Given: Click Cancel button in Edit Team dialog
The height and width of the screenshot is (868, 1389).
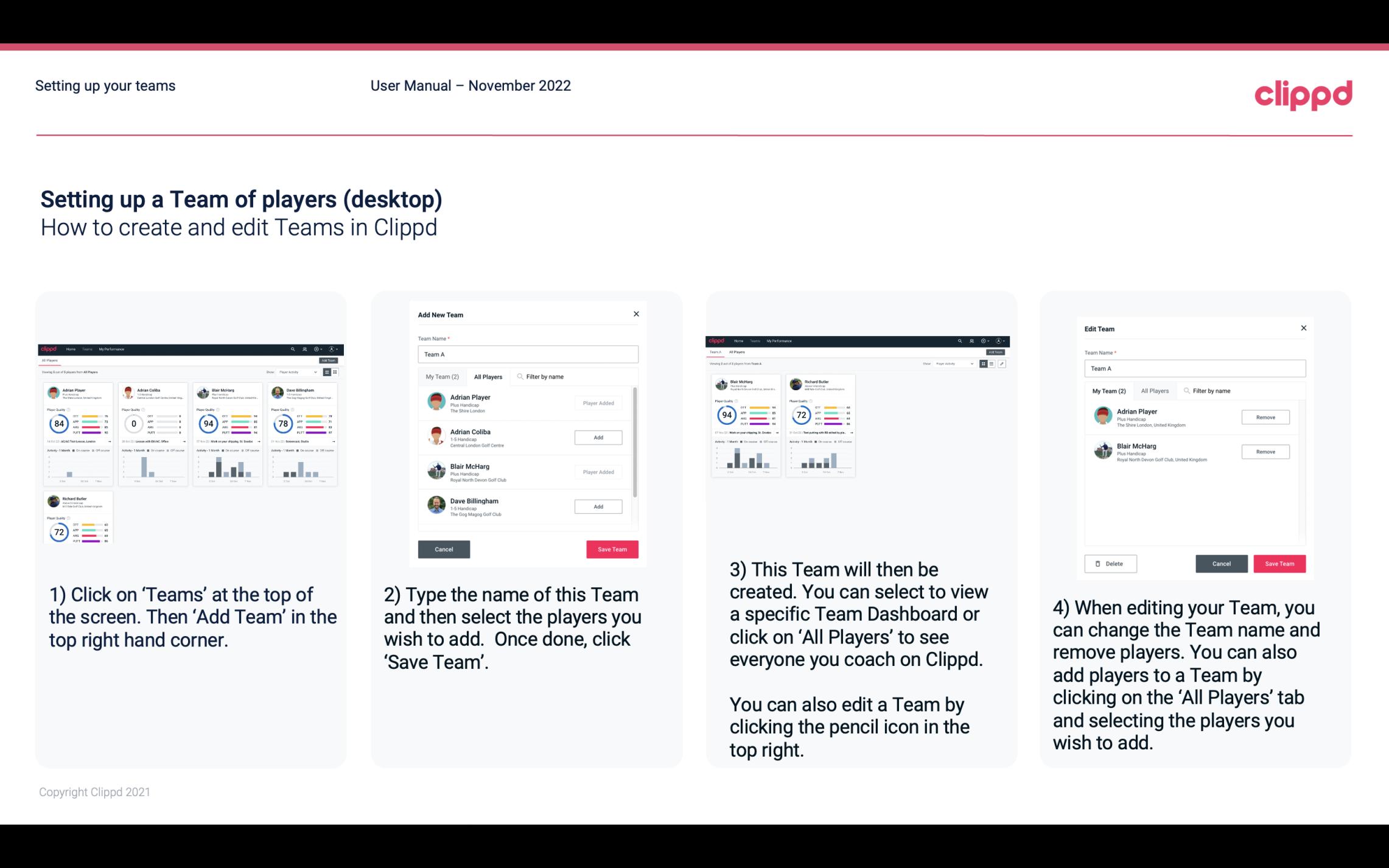Looking at the screenshot, I should click(x=1221, y=563).
